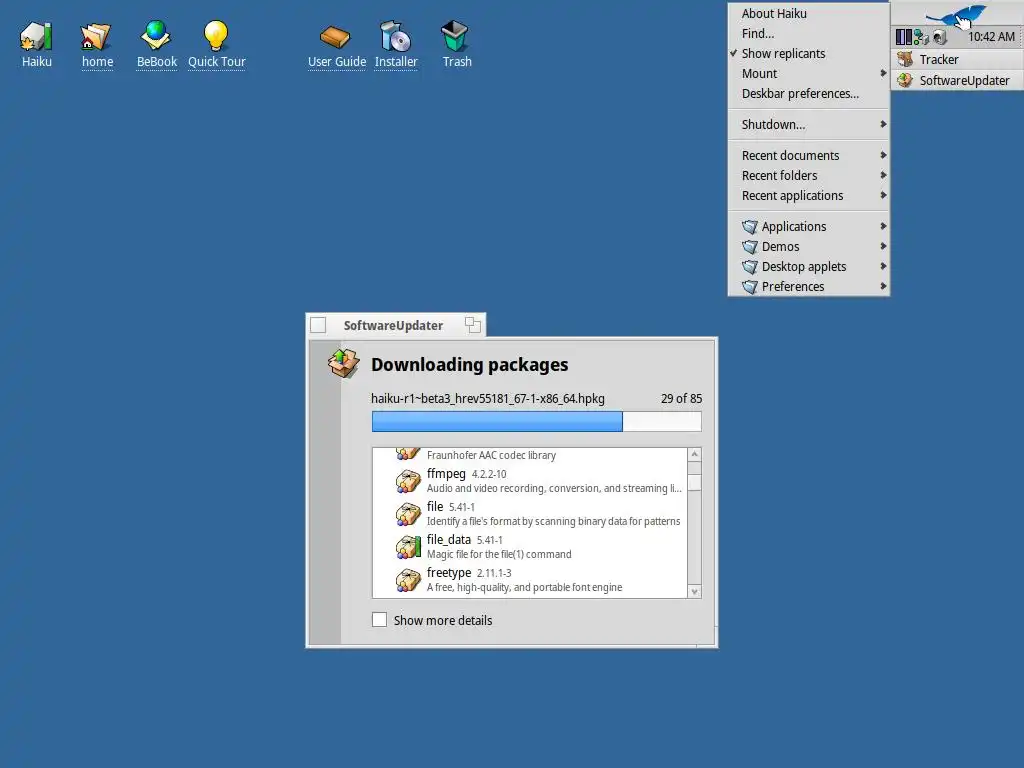Screen dimensions: 1024x768
Task: Expand the Desktop applets submenu arrow
Action: pyautogui.click(x=883, y=266)
